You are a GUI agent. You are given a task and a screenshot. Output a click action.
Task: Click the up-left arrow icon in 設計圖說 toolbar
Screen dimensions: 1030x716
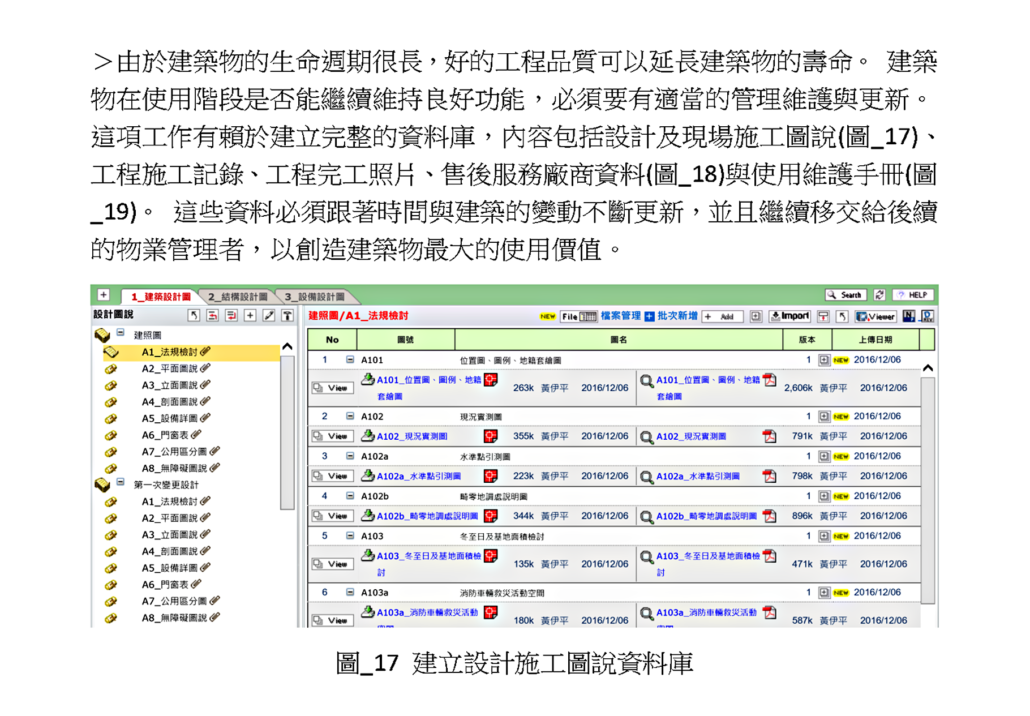pyautogui.click(x=193, y=316)
